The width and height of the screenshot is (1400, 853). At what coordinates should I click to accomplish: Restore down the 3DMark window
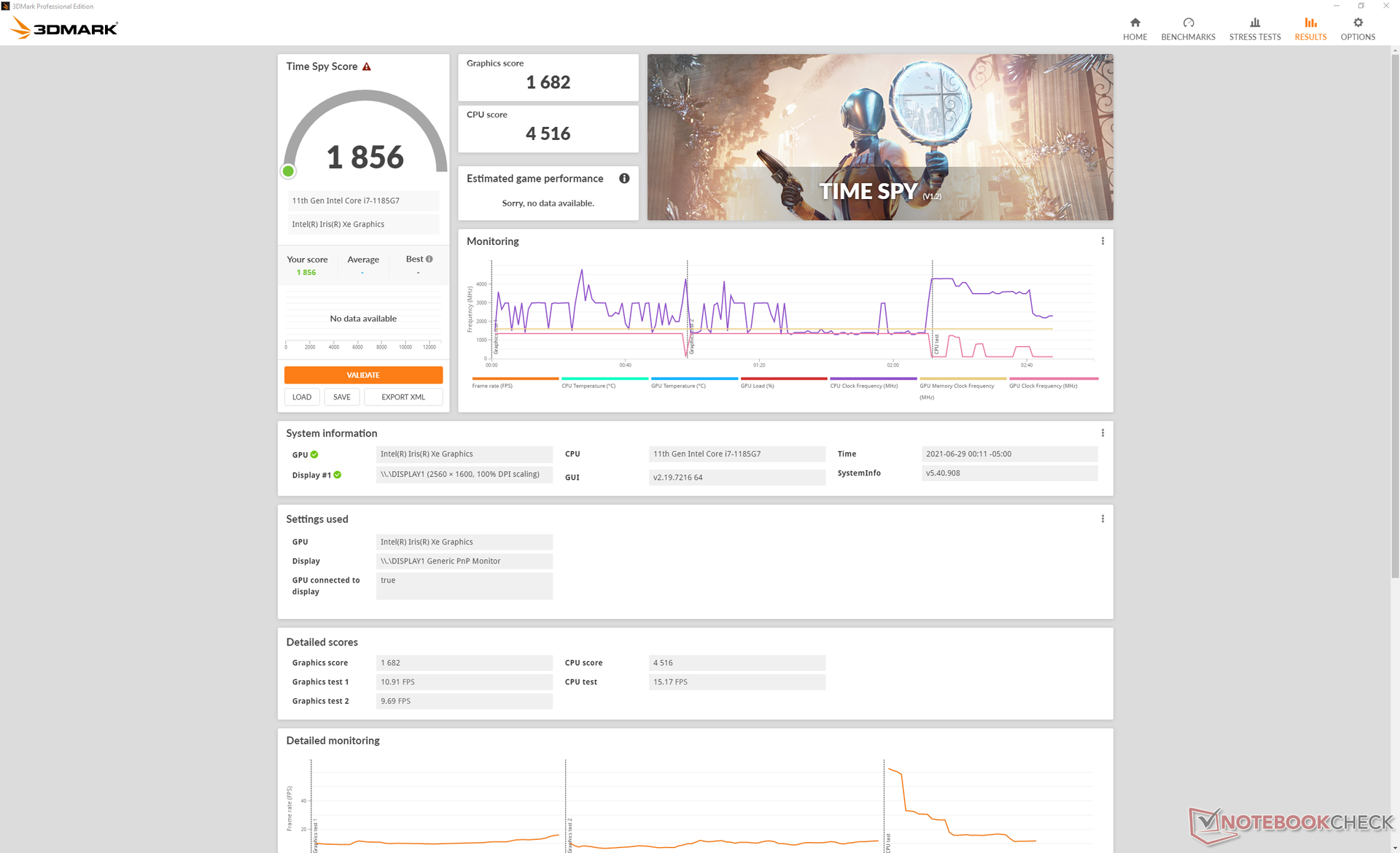[1361, 6]
